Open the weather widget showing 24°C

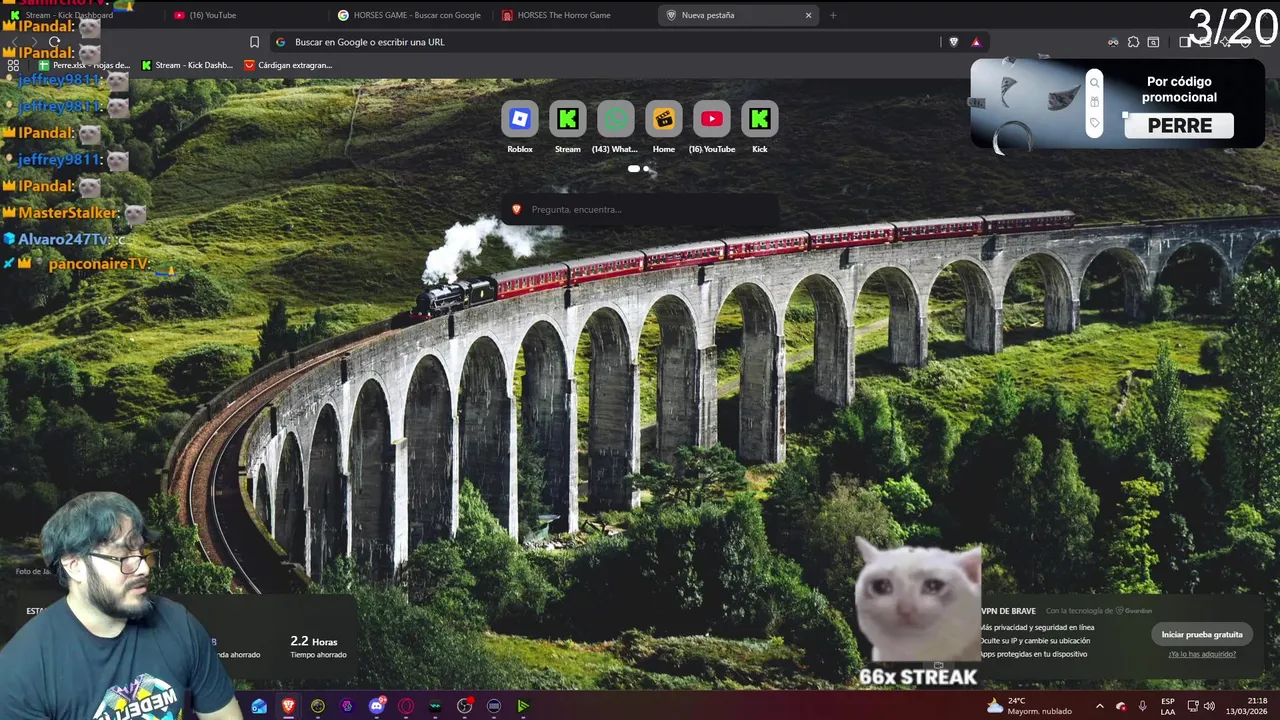1029,706
